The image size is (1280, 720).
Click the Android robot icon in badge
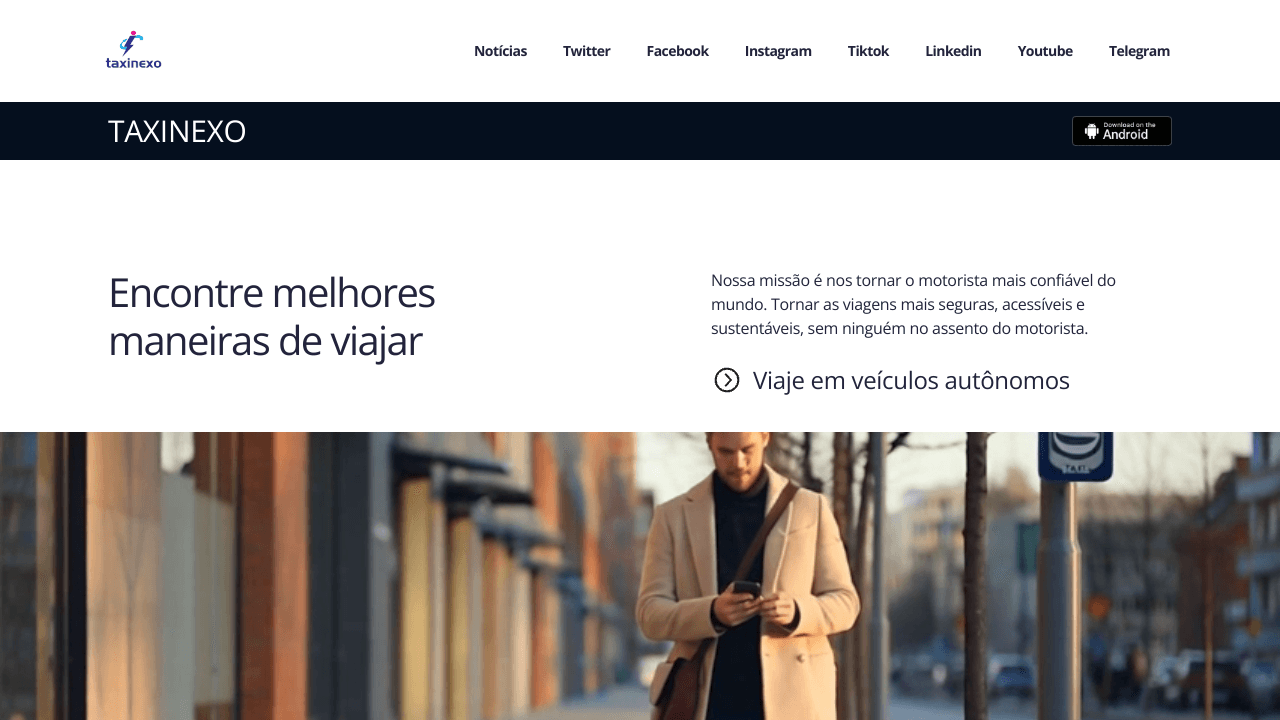(1092, 131)
